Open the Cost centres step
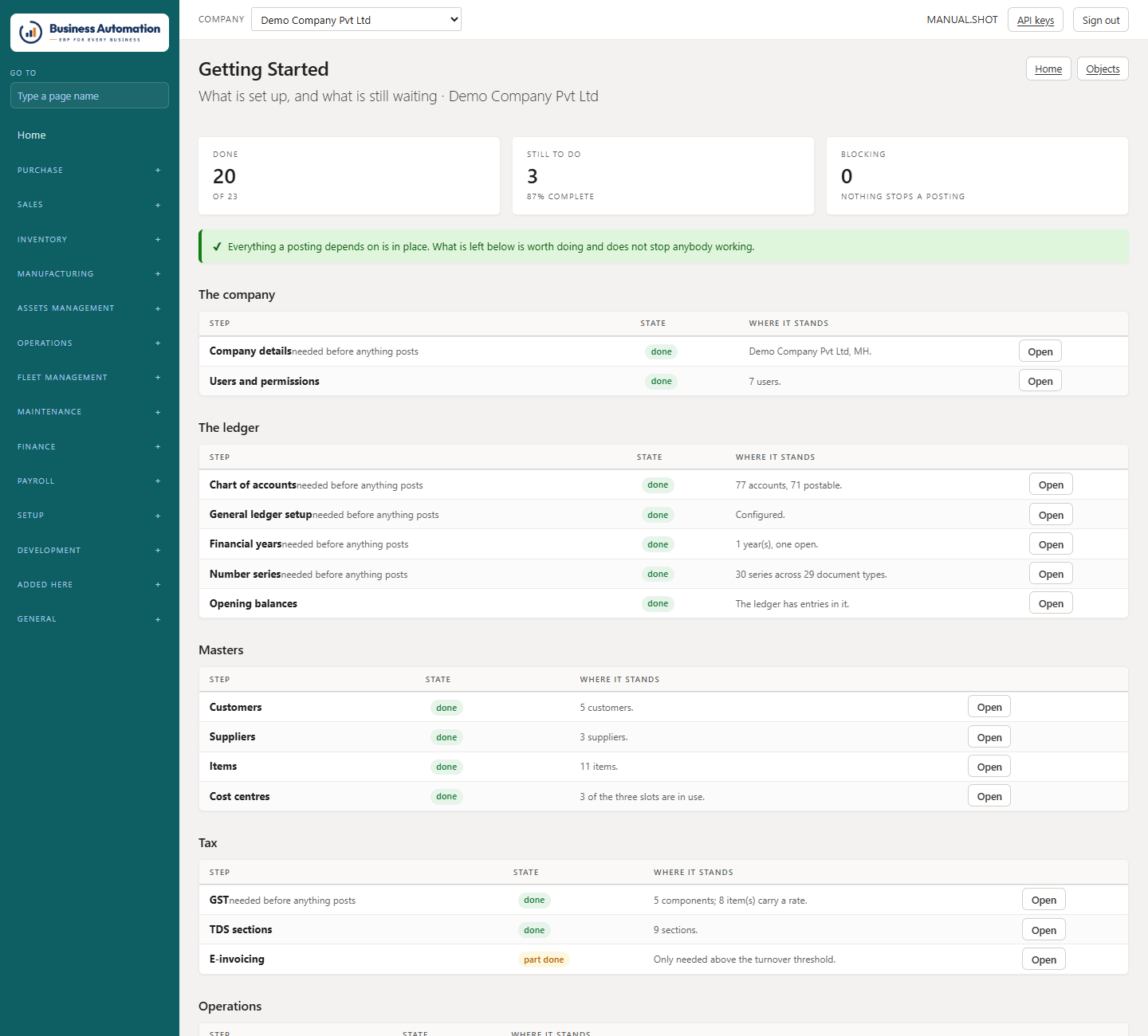This screenshot has height=1036, width=1148. click(989, 796)
